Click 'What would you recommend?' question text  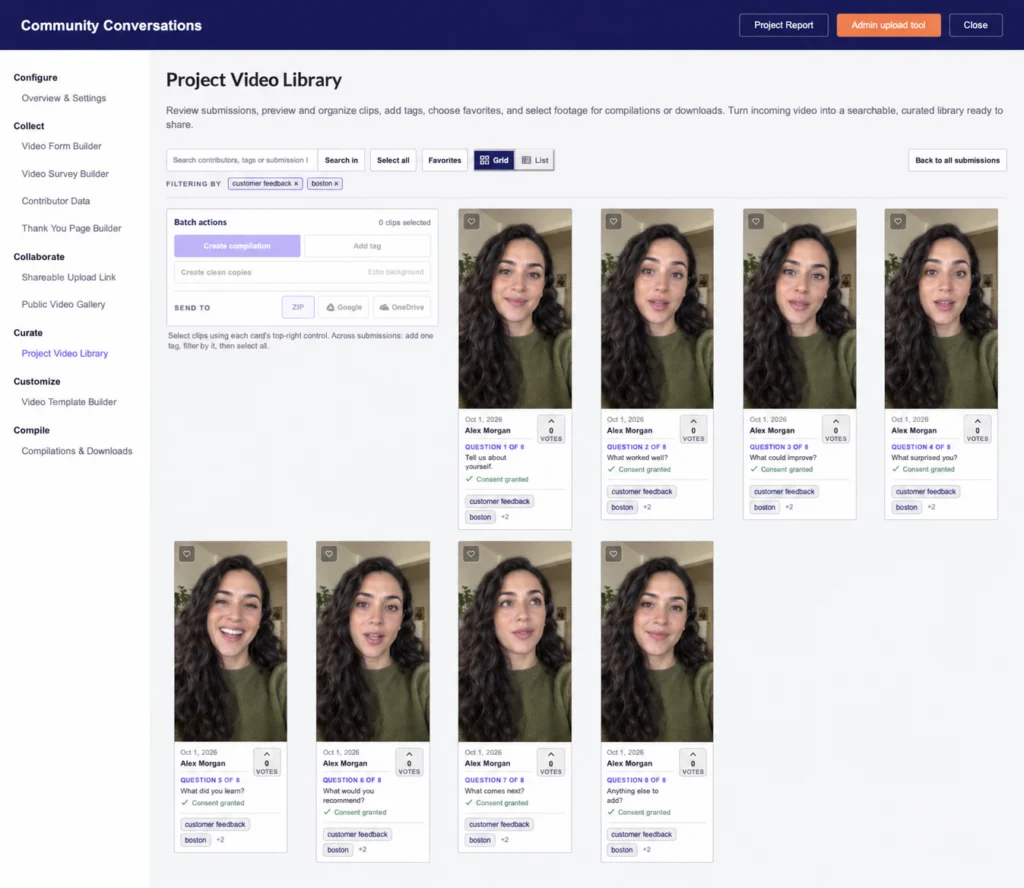tap(349, 796)
